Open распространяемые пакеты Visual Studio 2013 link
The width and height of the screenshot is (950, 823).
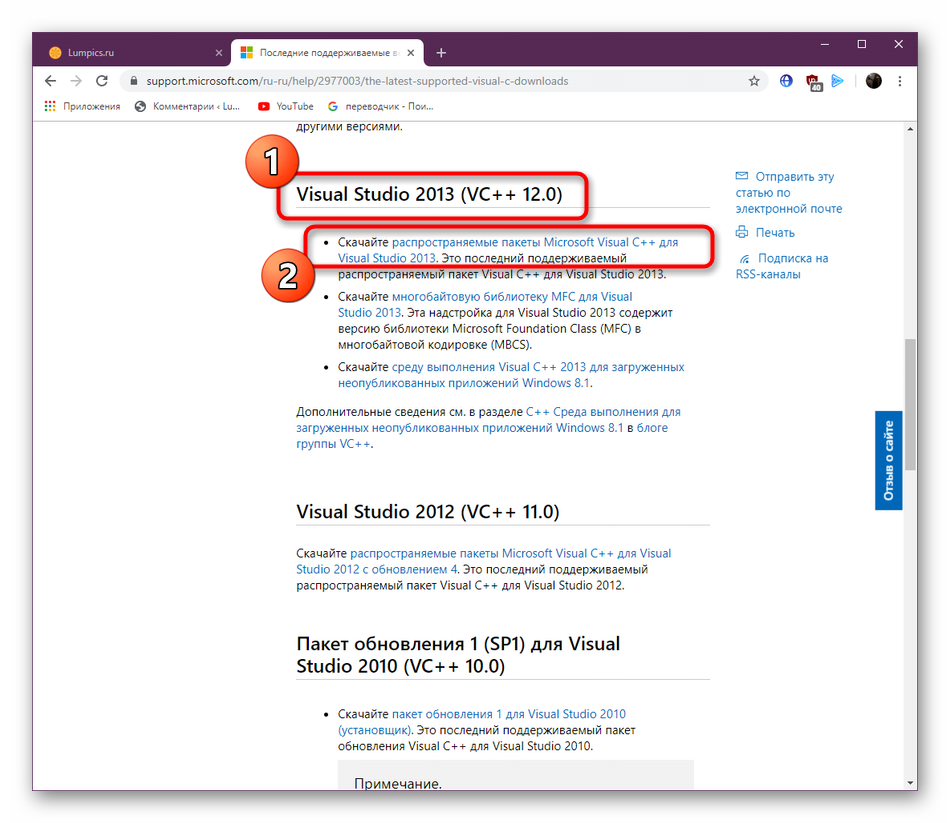[x=508, y=250]
